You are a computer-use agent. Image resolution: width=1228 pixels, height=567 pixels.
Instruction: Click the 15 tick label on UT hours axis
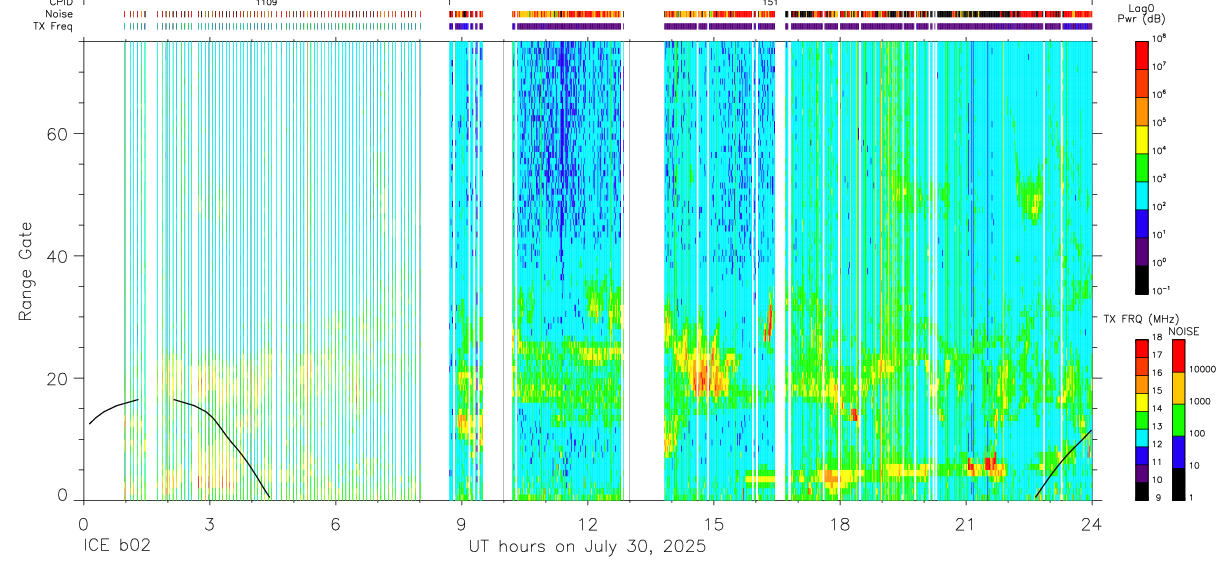coord(714,524)
